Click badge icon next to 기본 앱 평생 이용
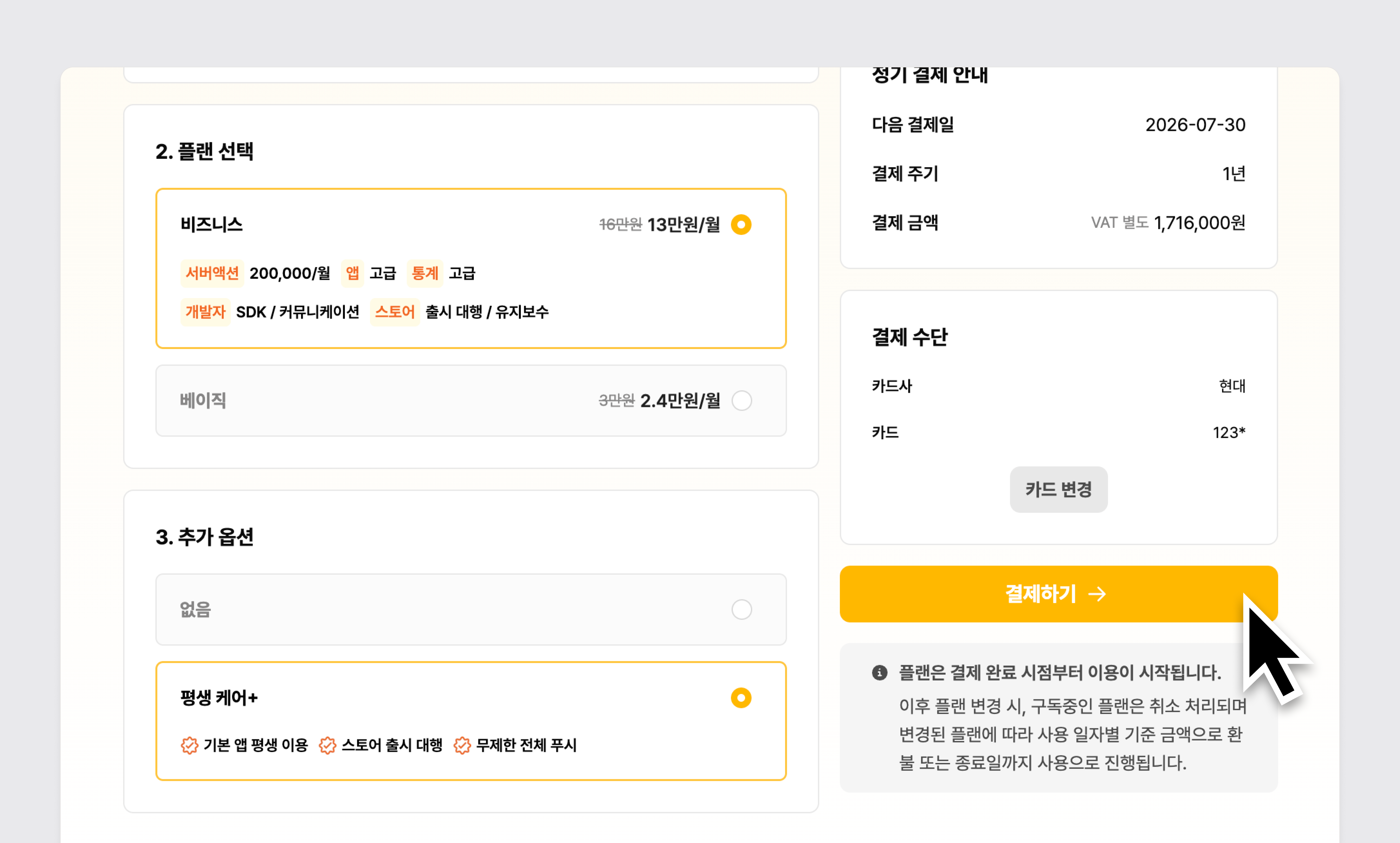The width and height of the screenshot is (1400, 843). point(189,745)
